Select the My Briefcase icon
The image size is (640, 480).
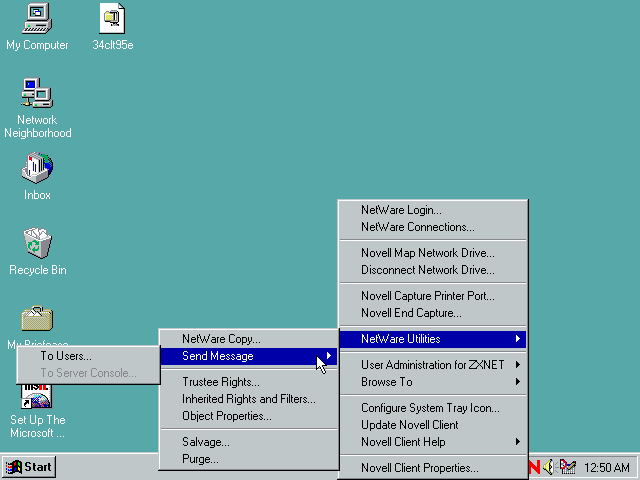tap(37, 318)
